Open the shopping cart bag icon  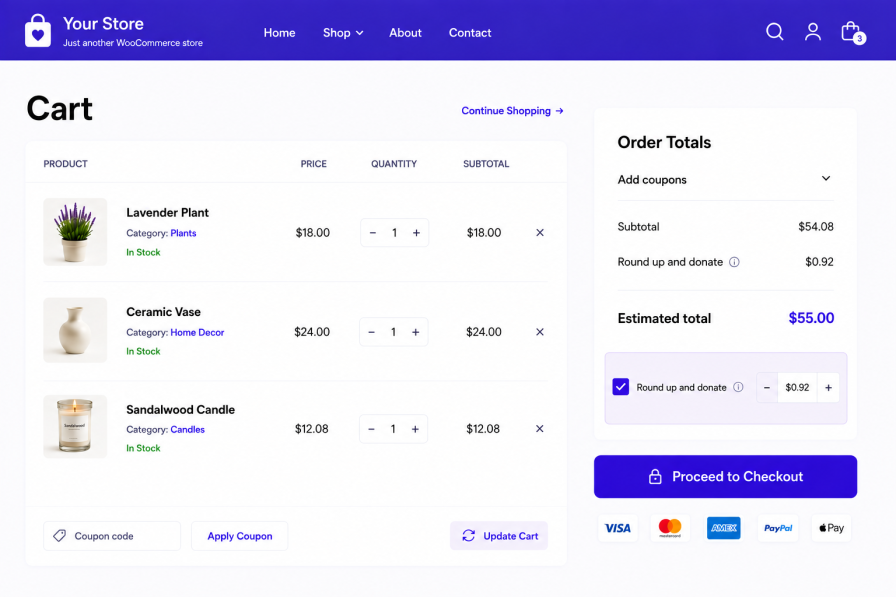tap(853, 32)
